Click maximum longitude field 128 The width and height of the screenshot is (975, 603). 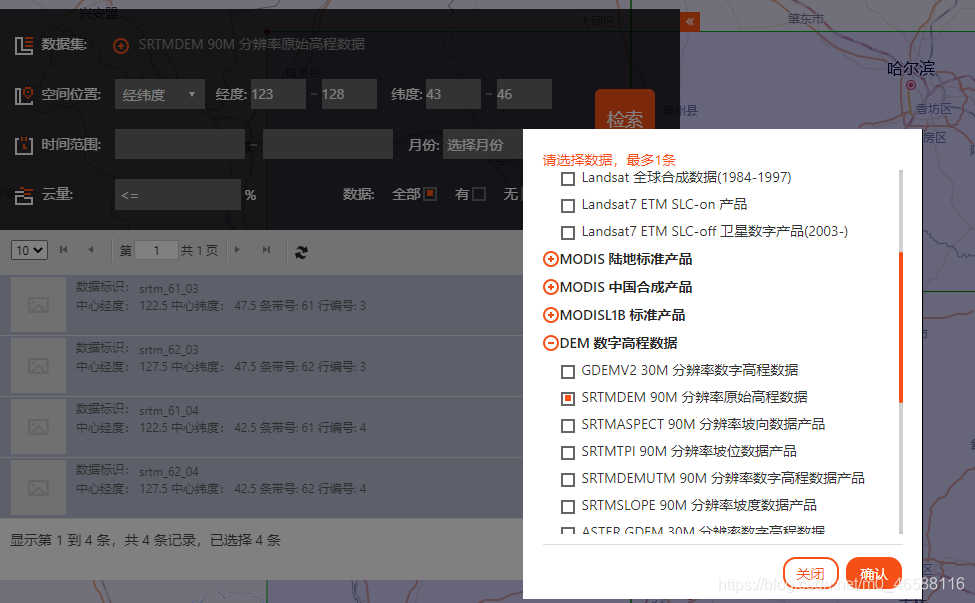tap(349, 94)
